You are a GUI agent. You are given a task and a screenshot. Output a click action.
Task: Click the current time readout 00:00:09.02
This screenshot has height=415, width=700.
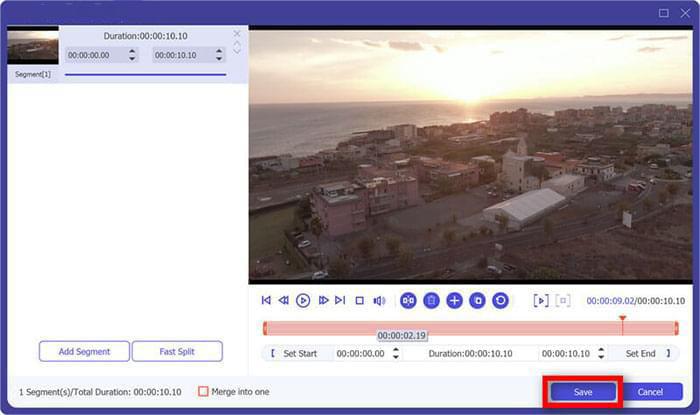[610, 301]
